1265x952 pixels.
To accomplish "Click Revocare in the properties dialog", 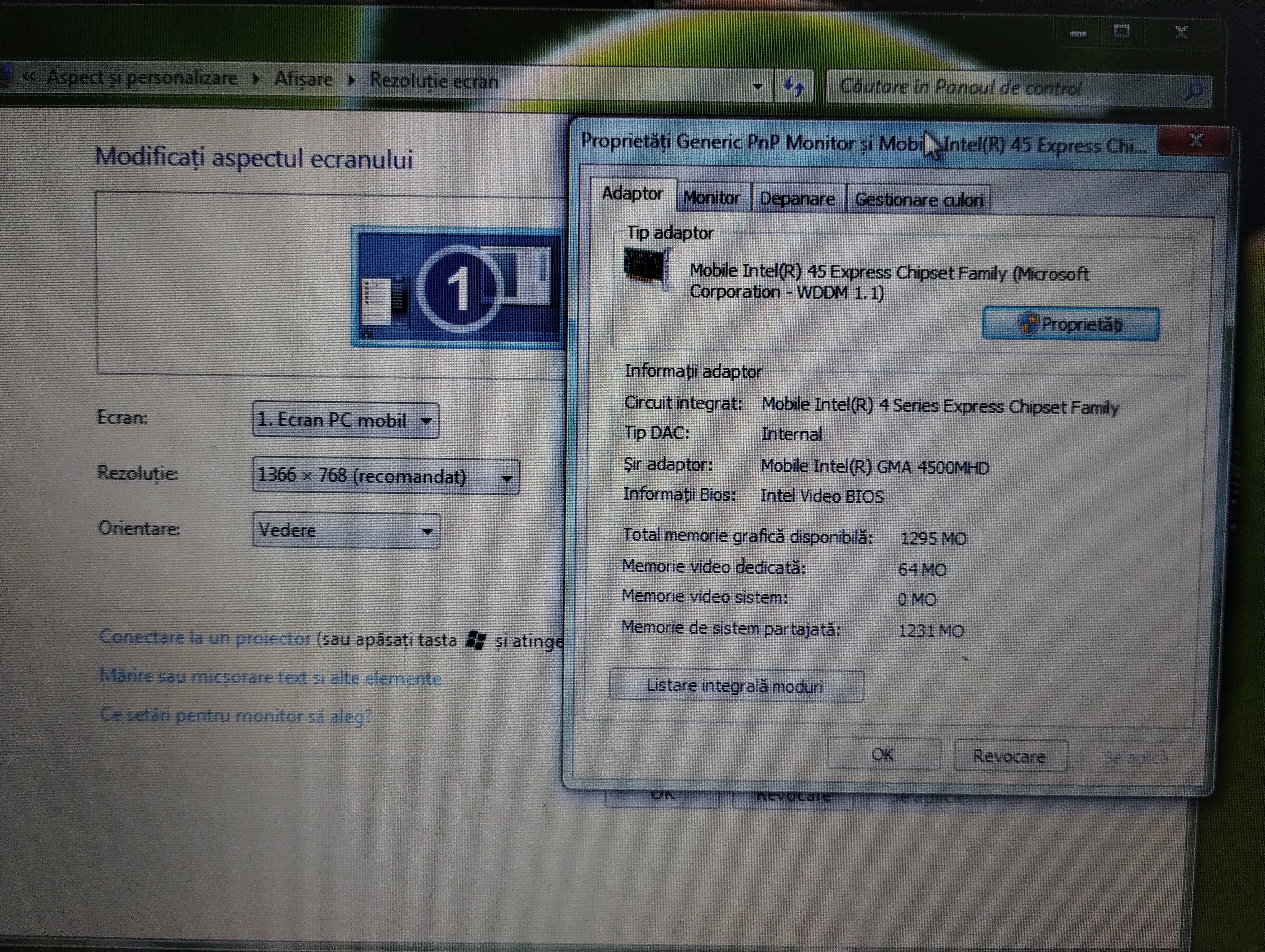I will click(x=1010, y=756).
